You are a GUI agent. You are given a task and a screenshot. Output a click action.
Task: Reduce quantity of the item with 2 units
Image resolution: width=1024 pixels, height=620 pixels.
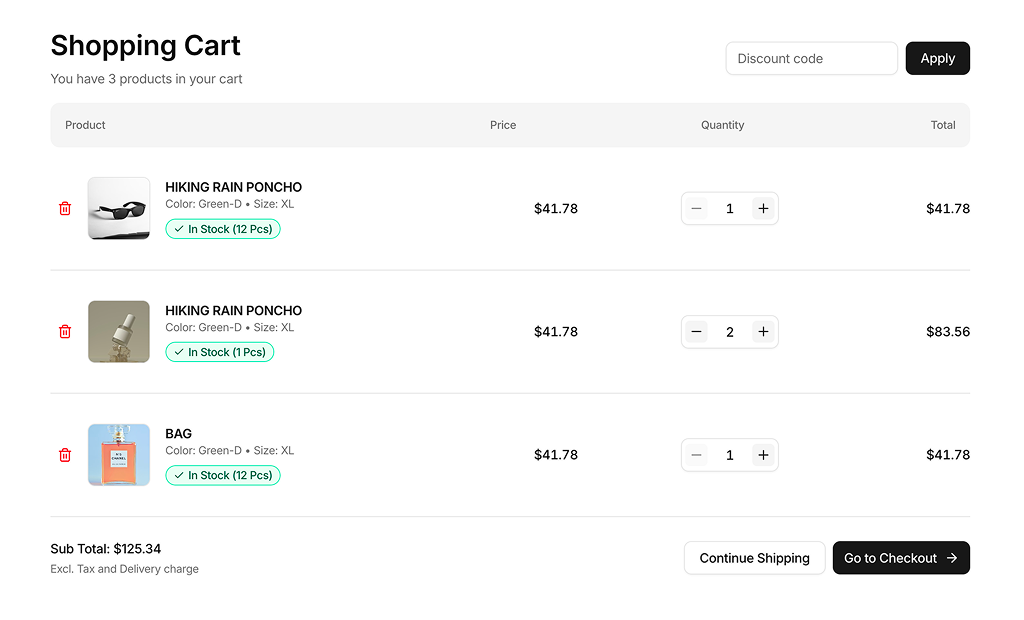[x=697, y=331]
